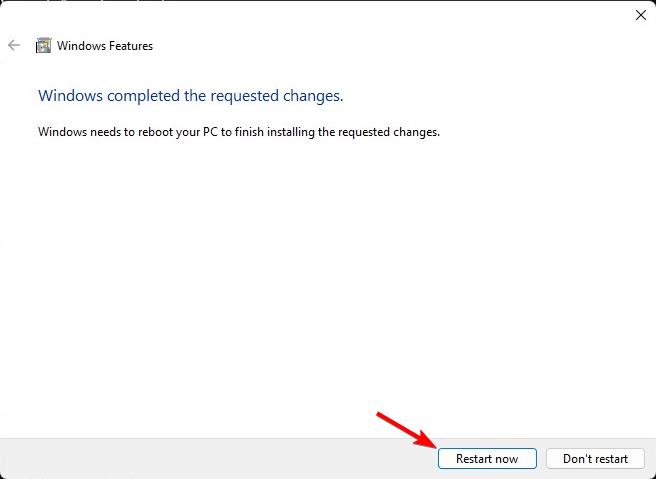Click the word "Features" in the title
The image size is (656, 479).
131,46
